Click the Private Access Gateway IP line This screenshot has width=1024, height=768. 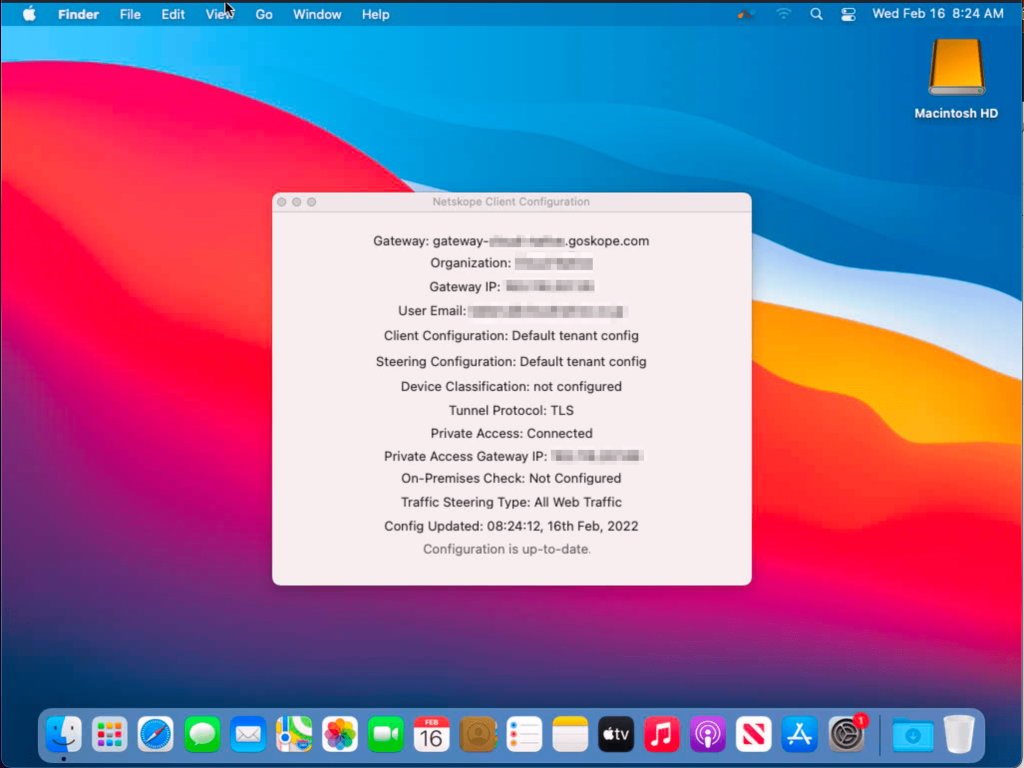[x=514, y=456]
